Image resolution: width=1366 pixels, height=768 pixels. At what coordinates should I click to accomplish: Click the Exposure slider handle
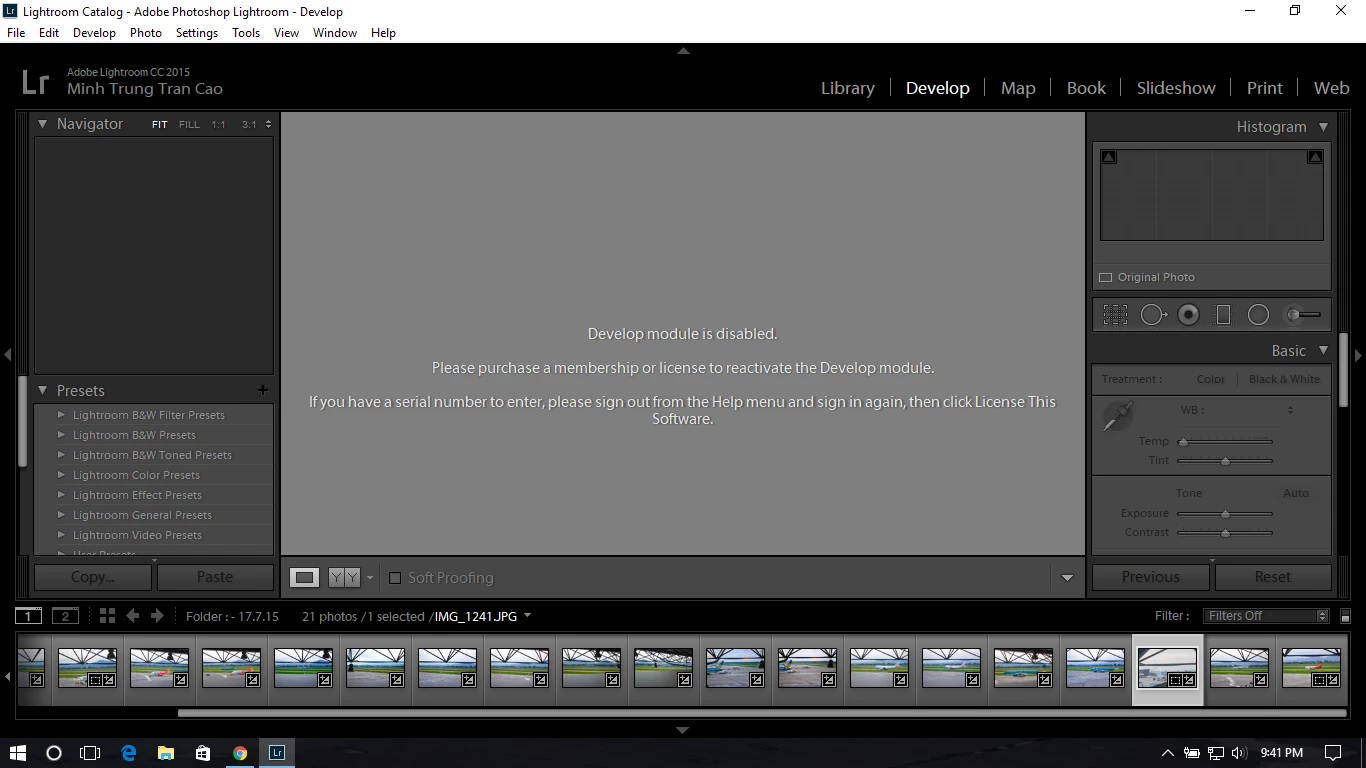click(x=1225, y=514)
